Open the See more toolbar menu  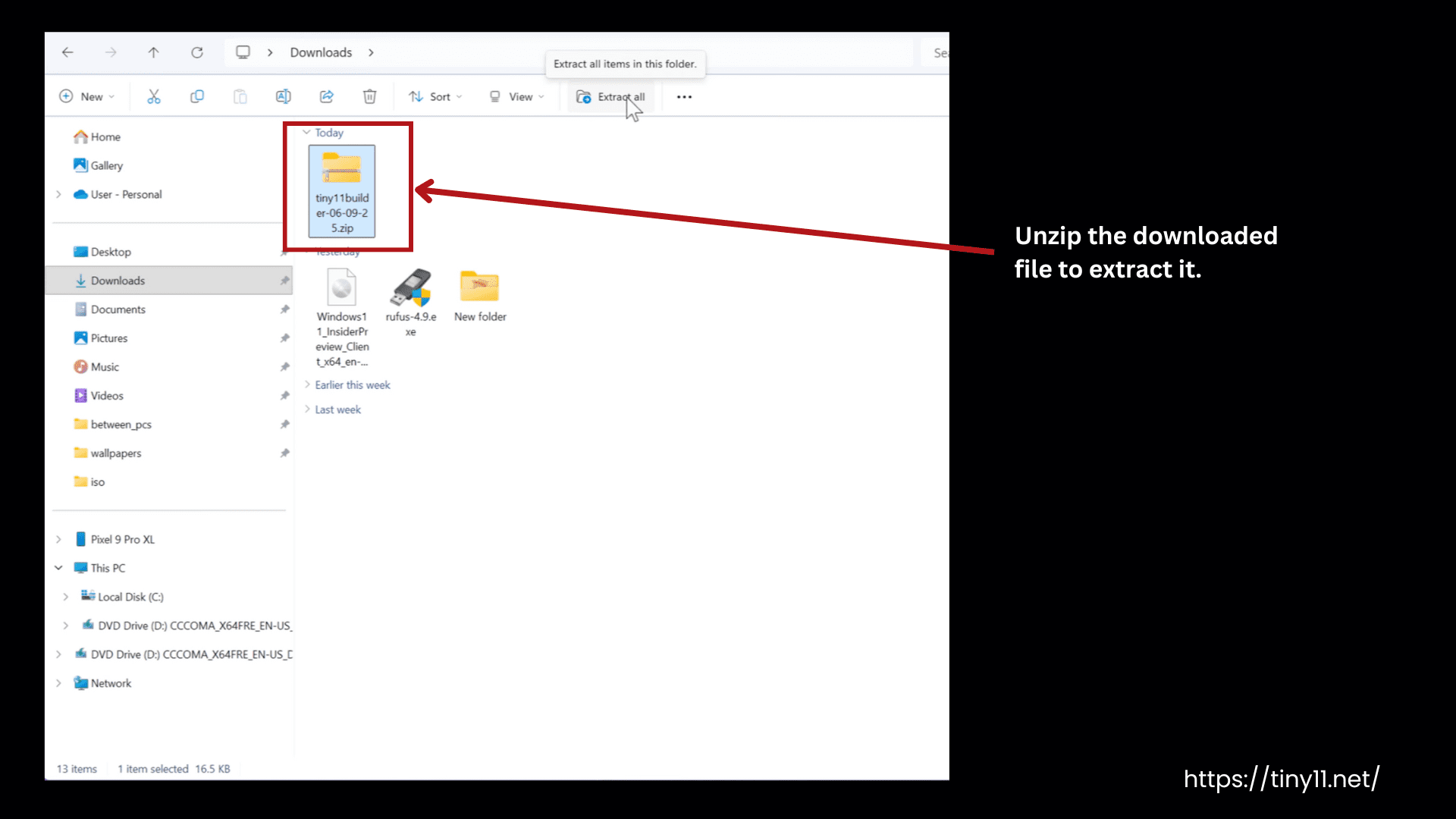684,97
